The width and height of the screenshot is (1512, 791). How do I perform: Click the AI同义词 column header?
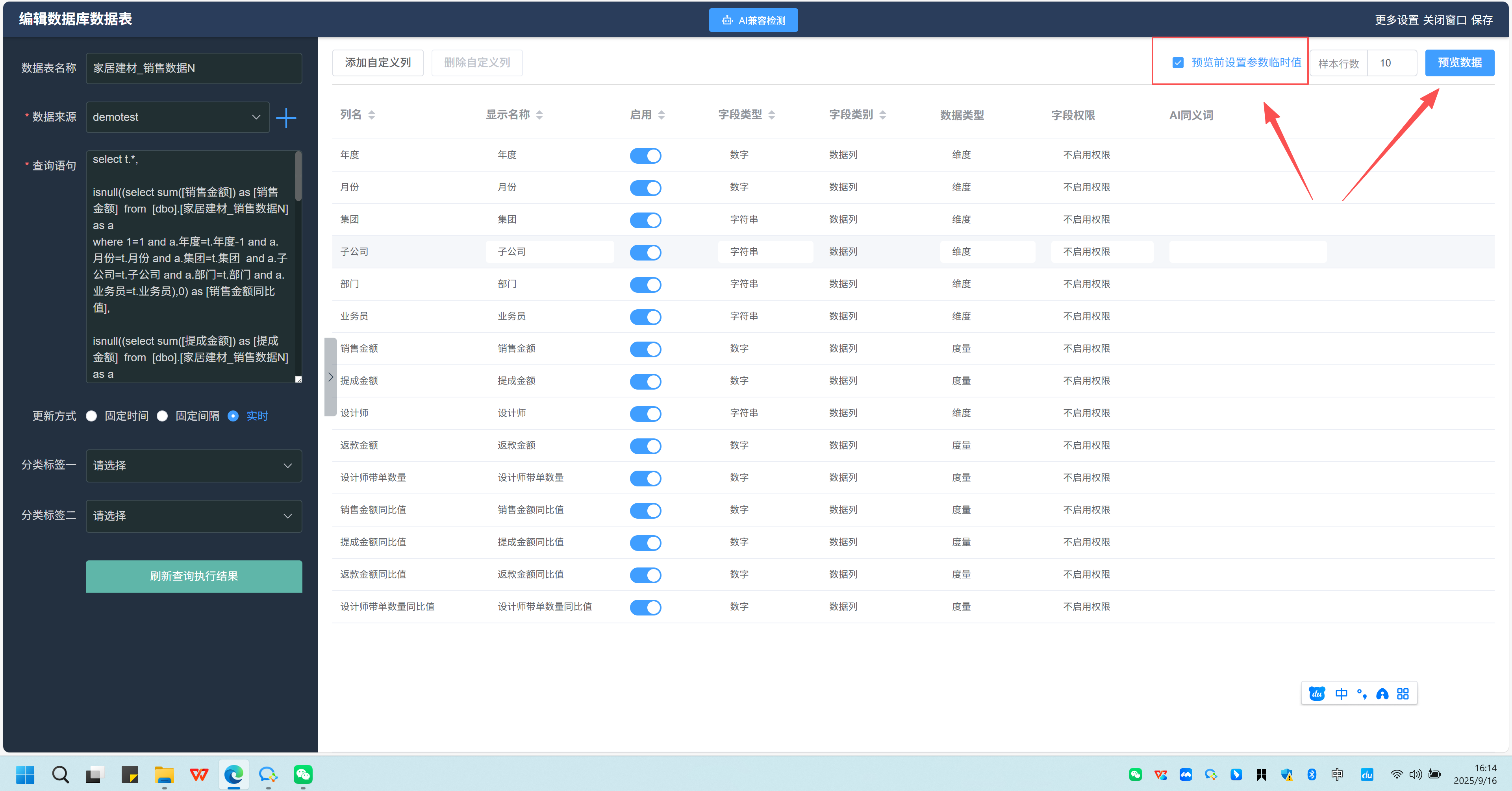(1190, 116)
